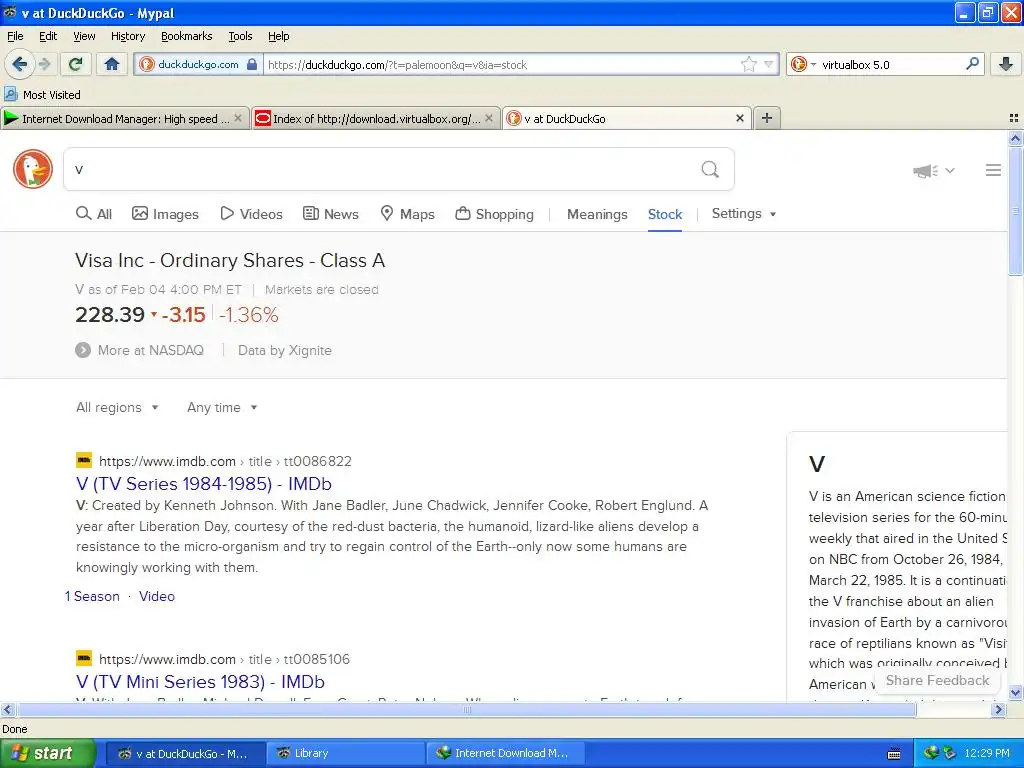Expand the All regions filter

(118, 407)
